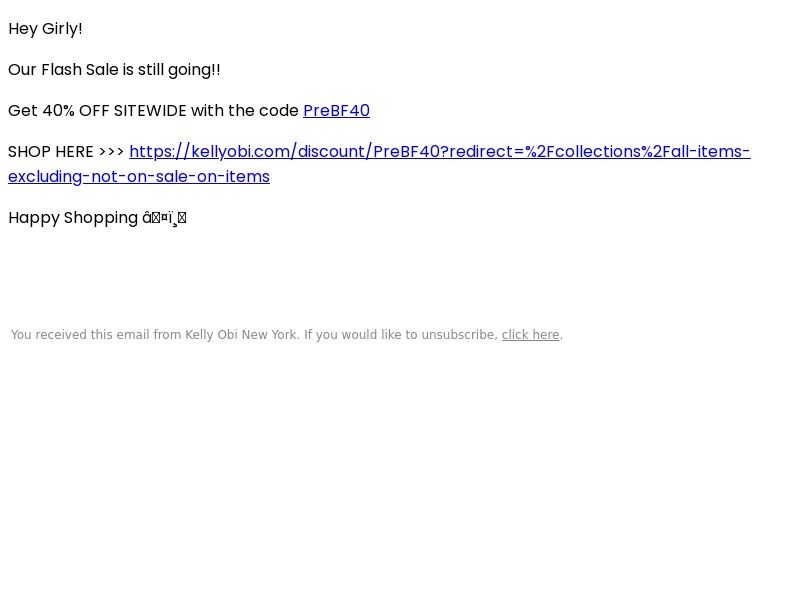800x600 pixels.
Task: Click the 'Our Flash Sale is still going!!' line
Action: click(114, 70)
